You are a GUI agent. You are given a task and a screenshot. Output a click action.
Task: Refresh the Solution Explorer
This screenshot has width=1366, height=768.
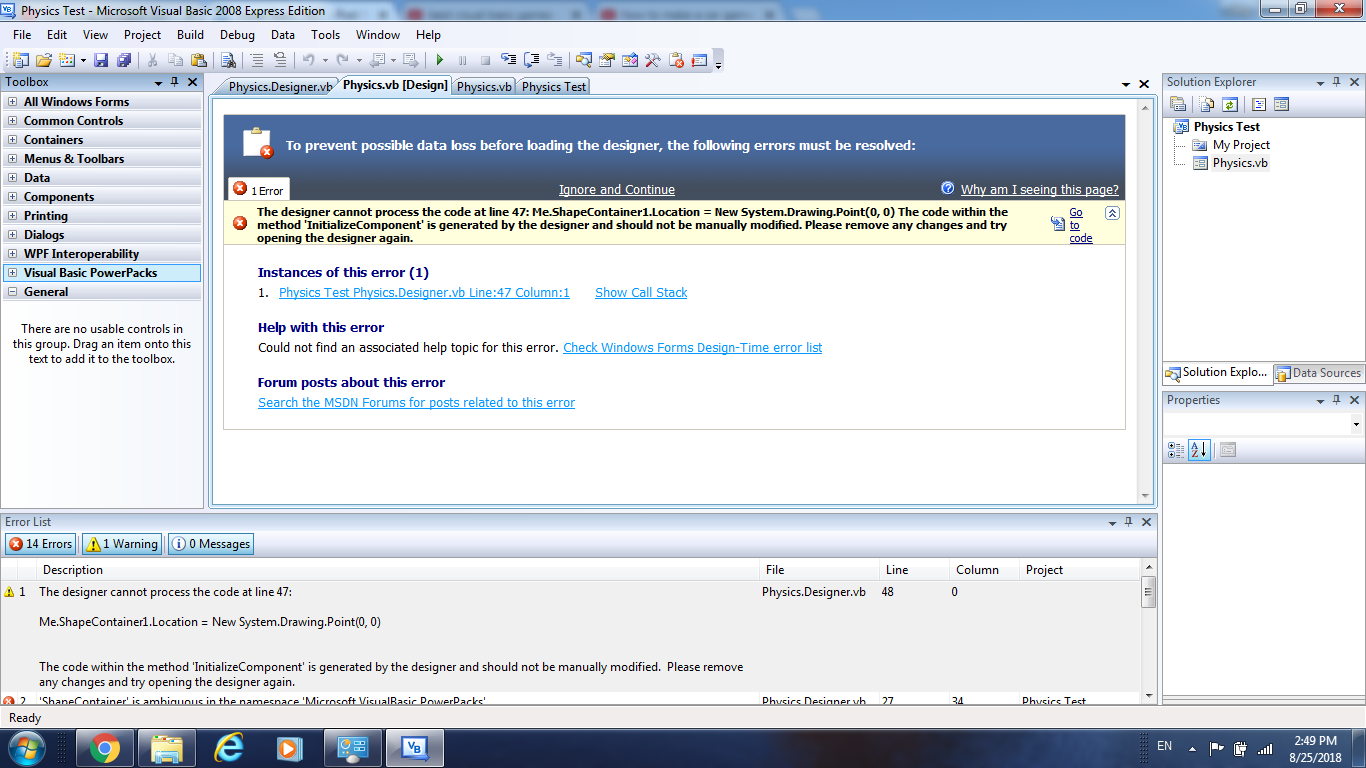pos(1230,104)
